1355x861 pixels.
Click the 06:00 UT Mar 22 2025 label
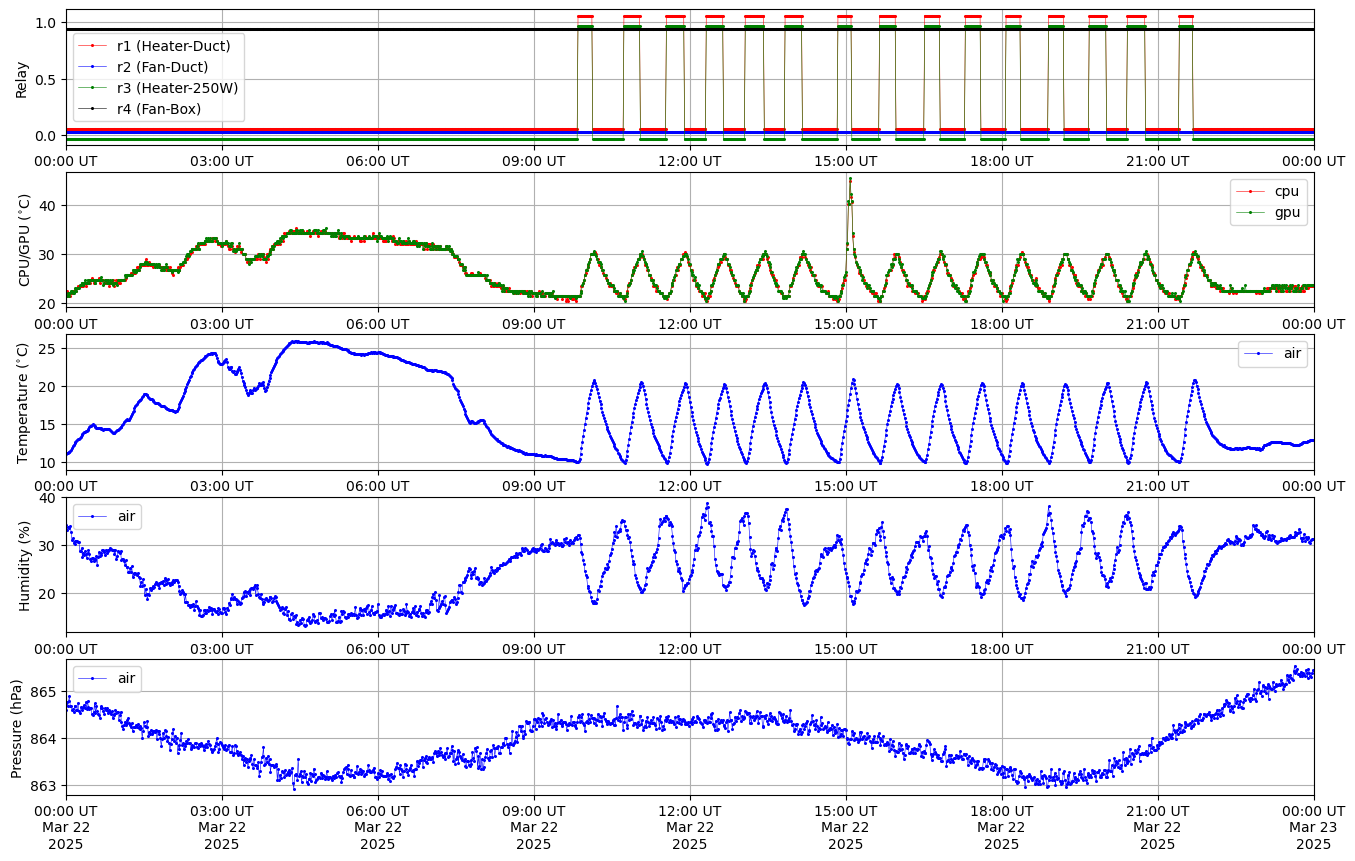click(378, 827)
